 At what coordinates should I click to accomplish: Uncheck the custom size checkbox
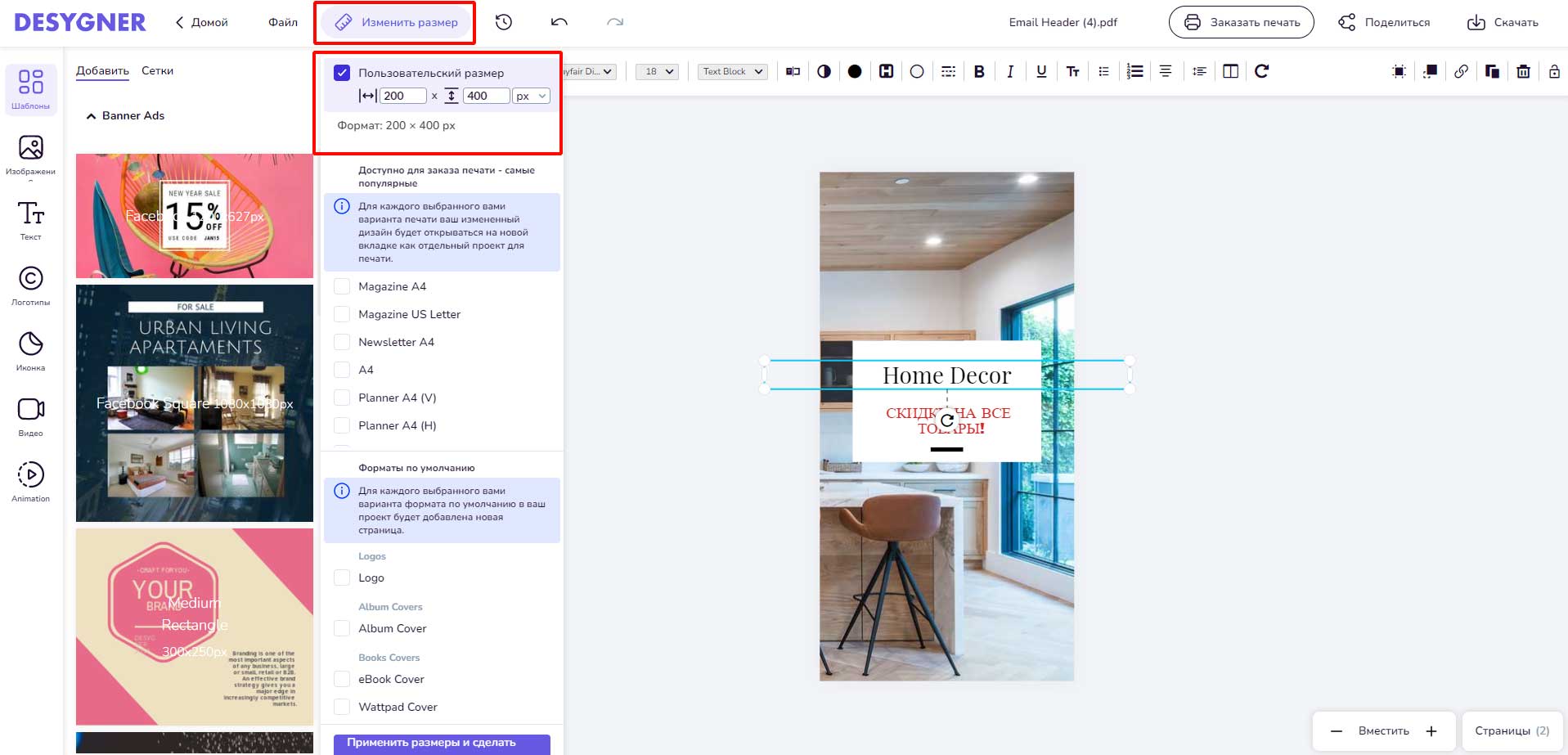pyautogui.click(x=342, y=73)
